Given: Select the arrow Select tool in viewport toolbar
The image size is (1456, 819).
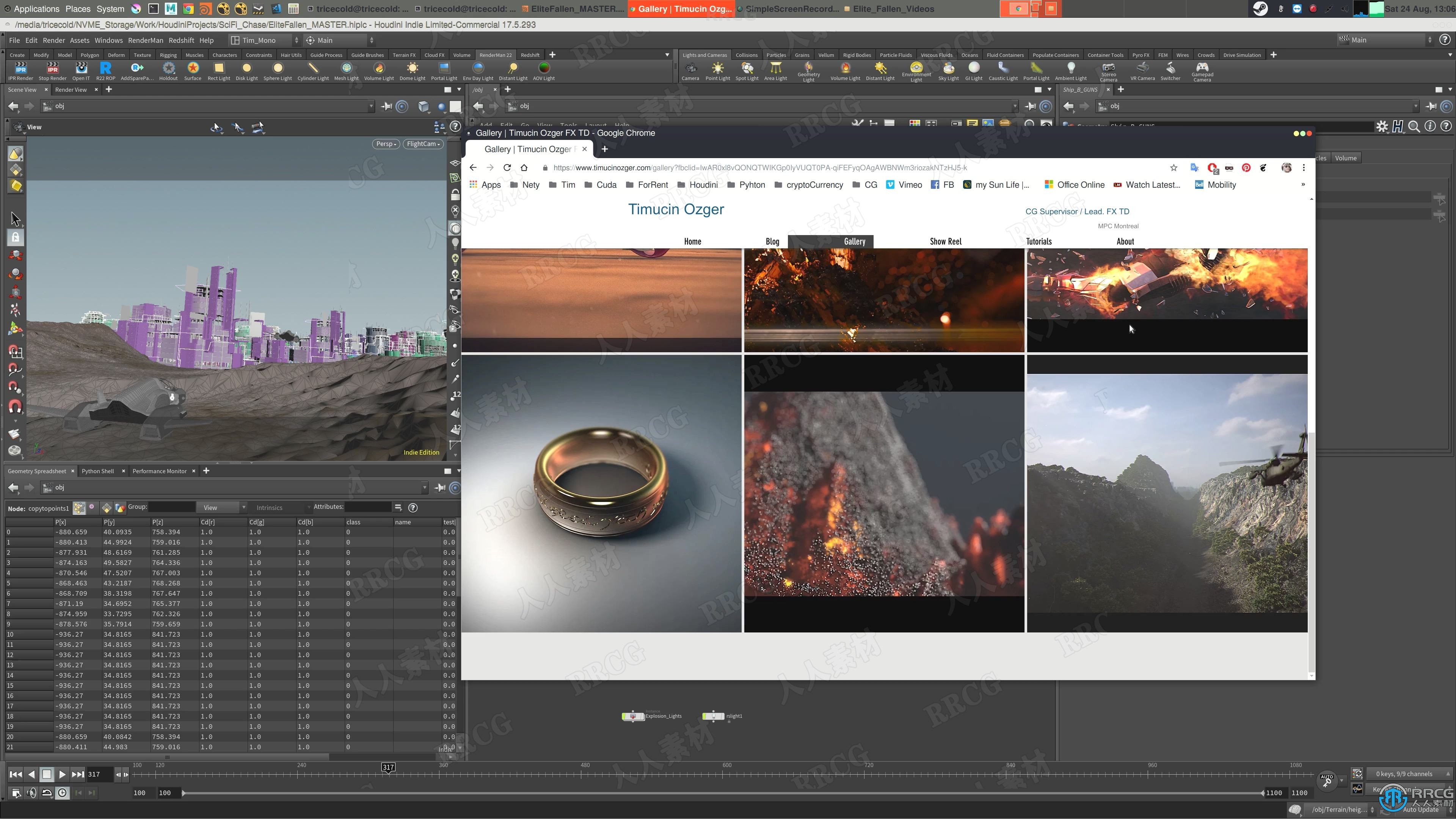Looking at the screenshot, I should pos(15,218).
